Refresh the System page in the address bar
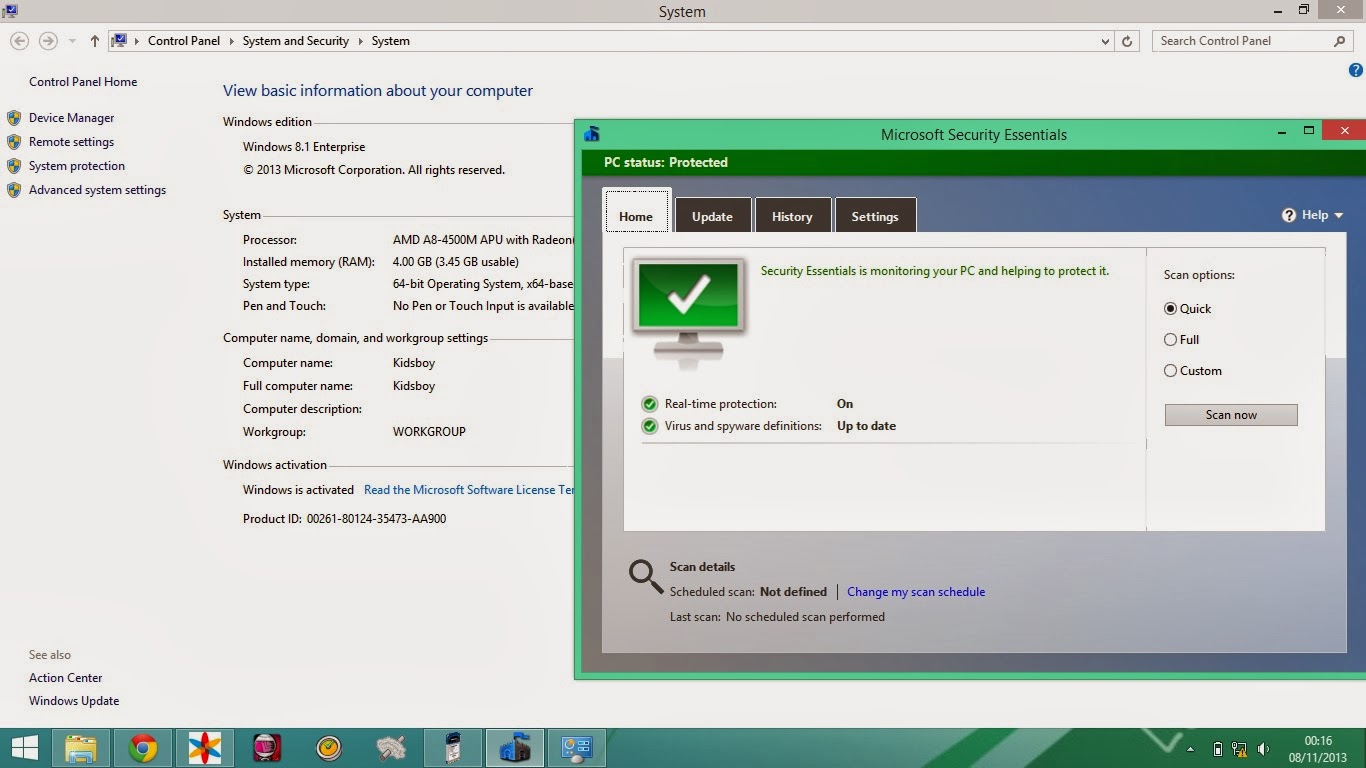 1127,41
